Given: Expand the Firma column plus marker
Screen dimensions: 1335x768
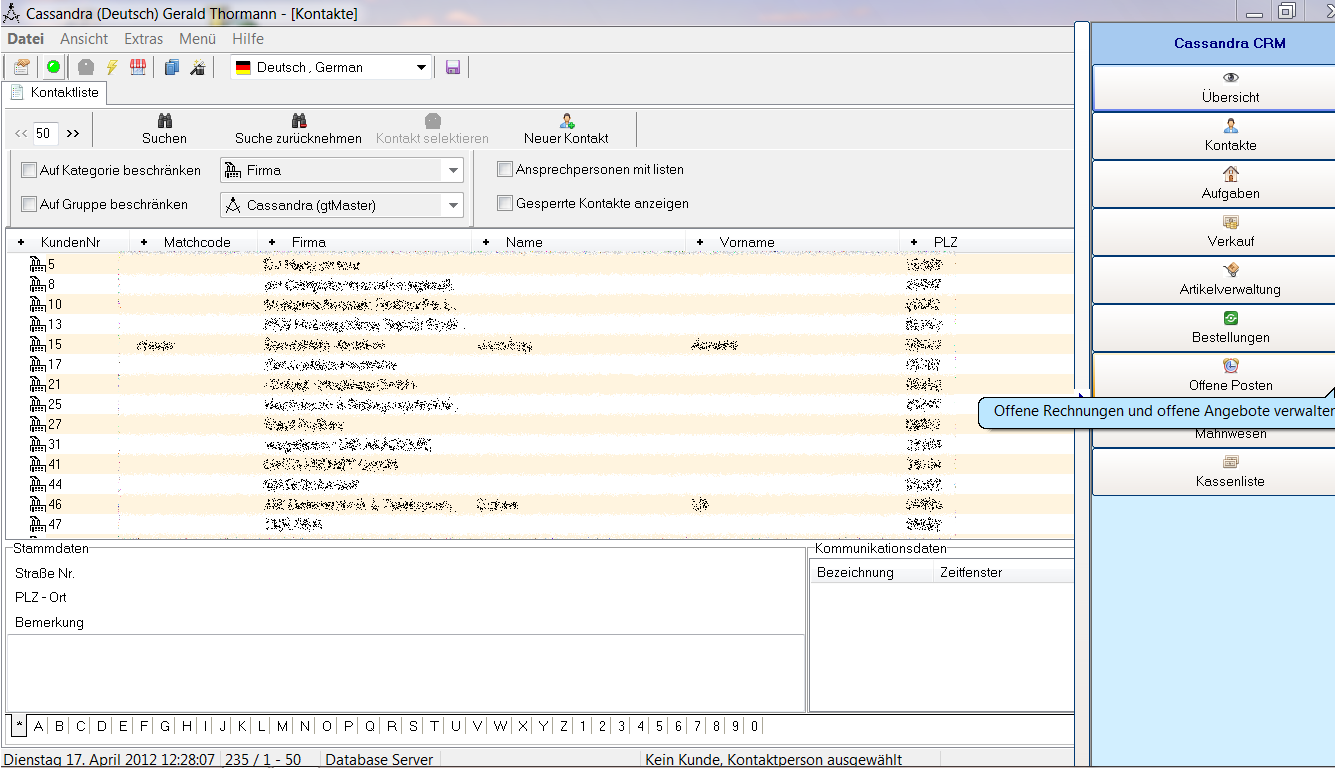Looking at the screenshot, I should [x=272, y=242].
